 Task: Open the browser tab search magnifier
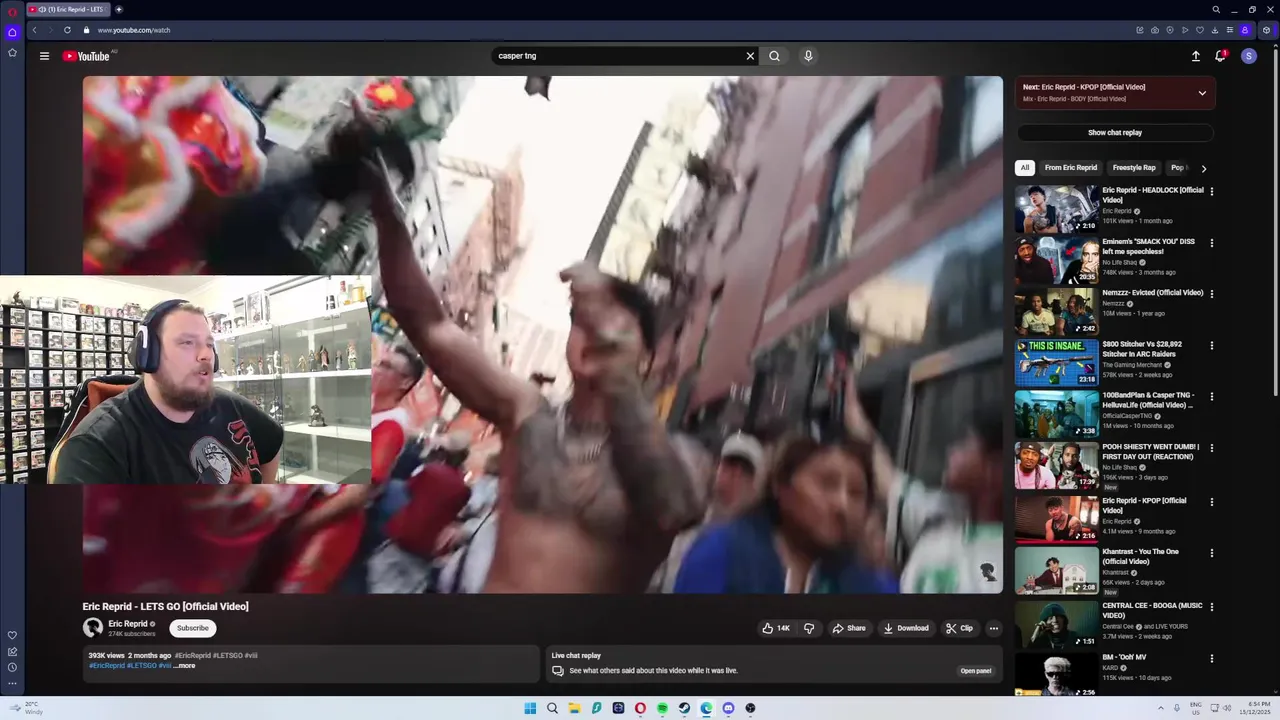pyautogui.click(x=1216, y=9)
